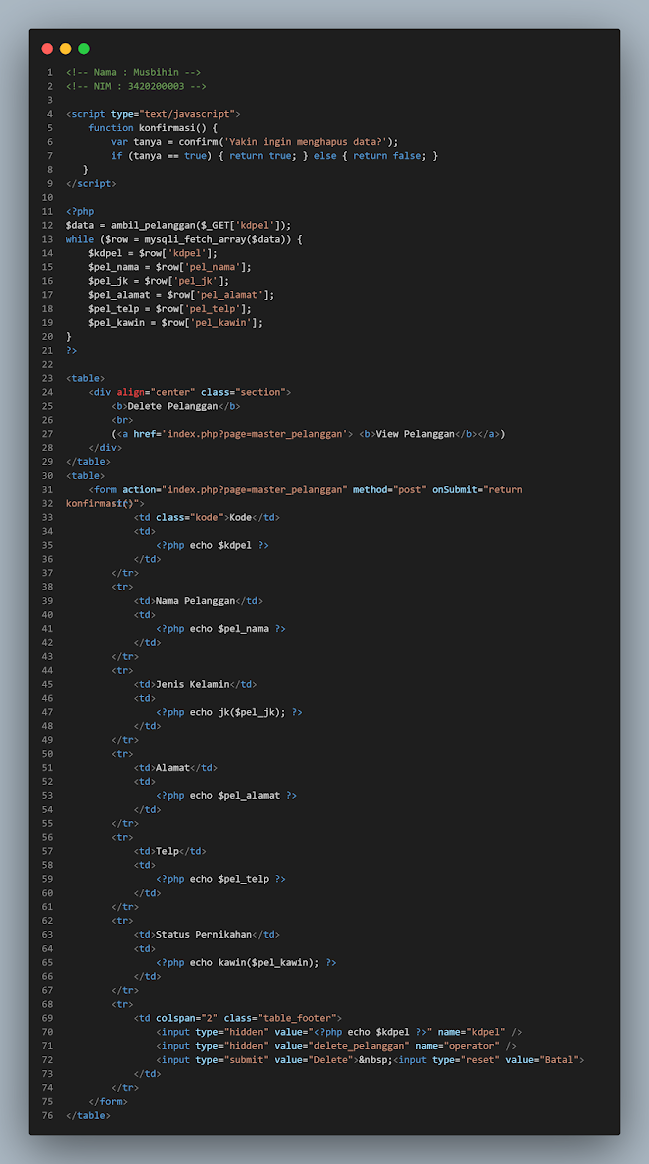
Task: Click the red close dot
Action: 48,49
